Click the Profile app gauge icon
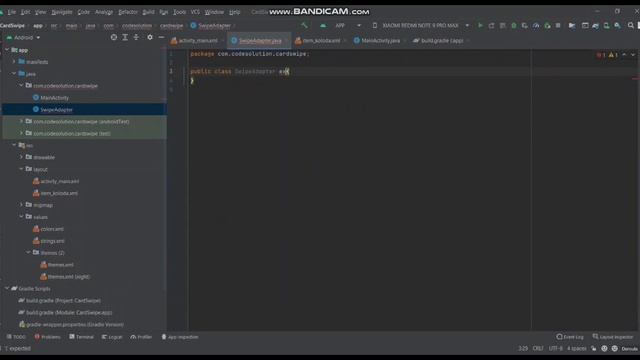The height and width of the screenshot is (360, 640). pyautogui.click(x=536, y=25)
